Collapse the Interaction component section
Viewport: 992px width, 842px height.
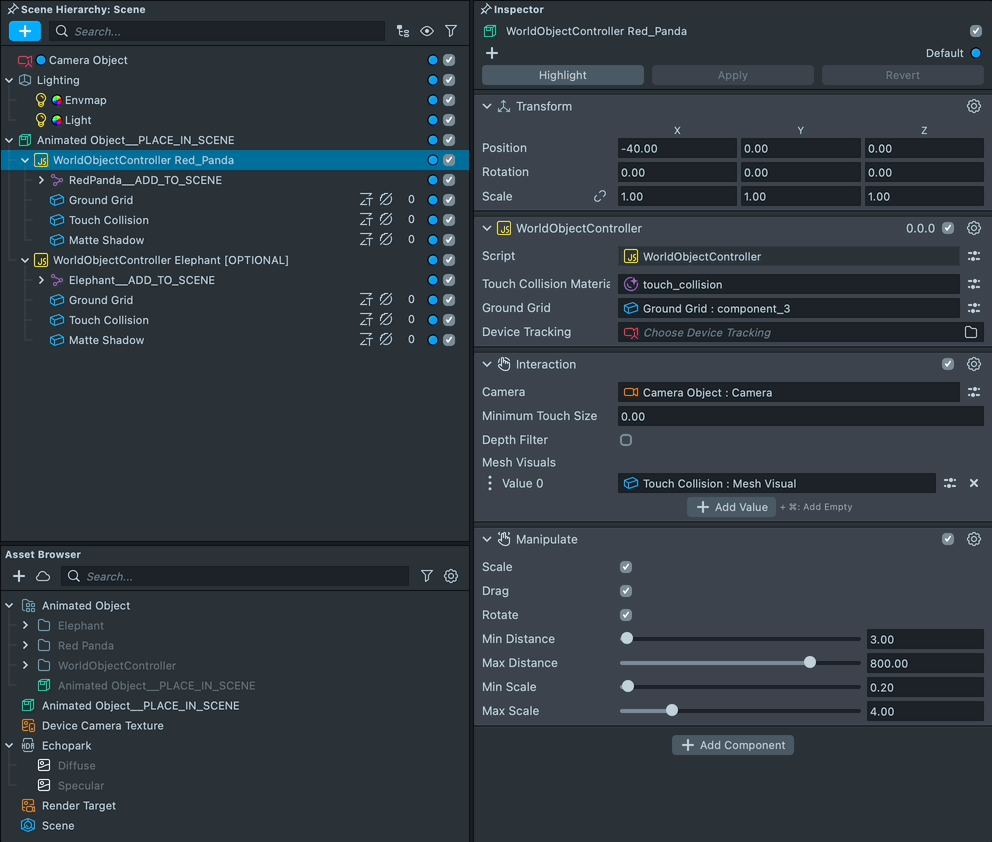click(x=487, y=365)
